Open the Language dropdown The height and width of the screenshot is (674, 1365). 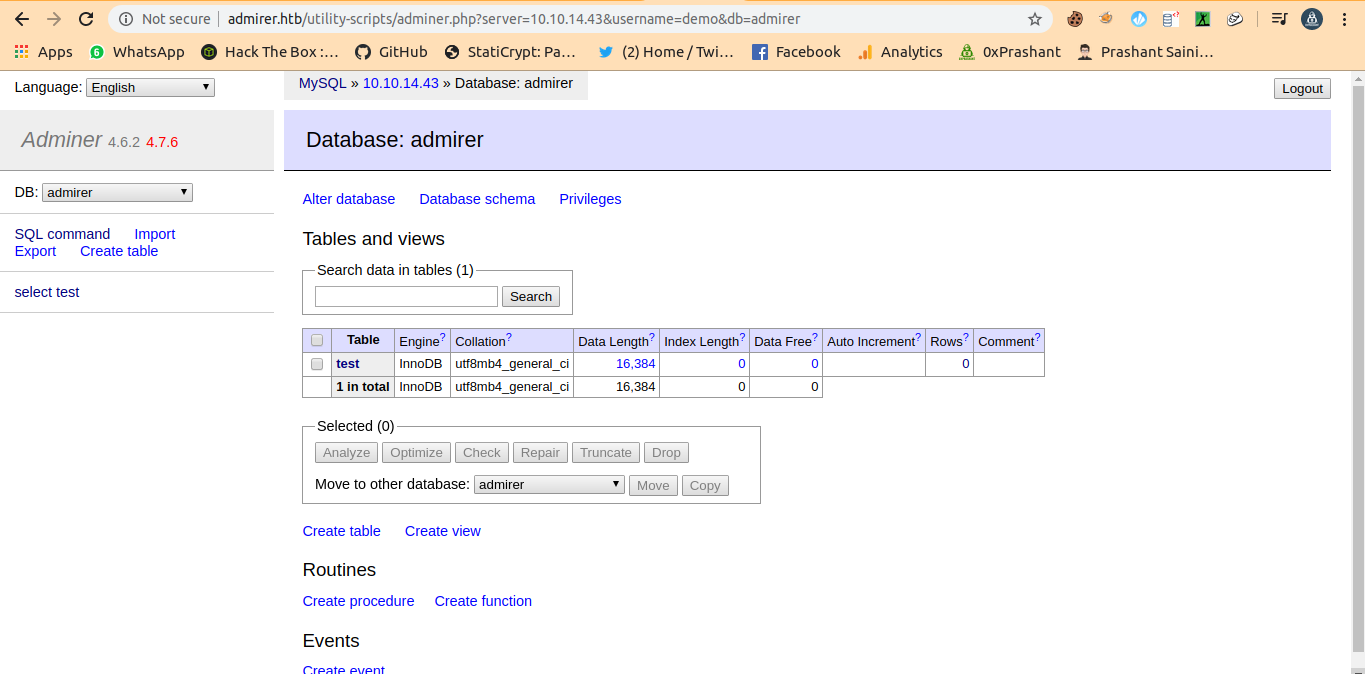pos(150,88)
